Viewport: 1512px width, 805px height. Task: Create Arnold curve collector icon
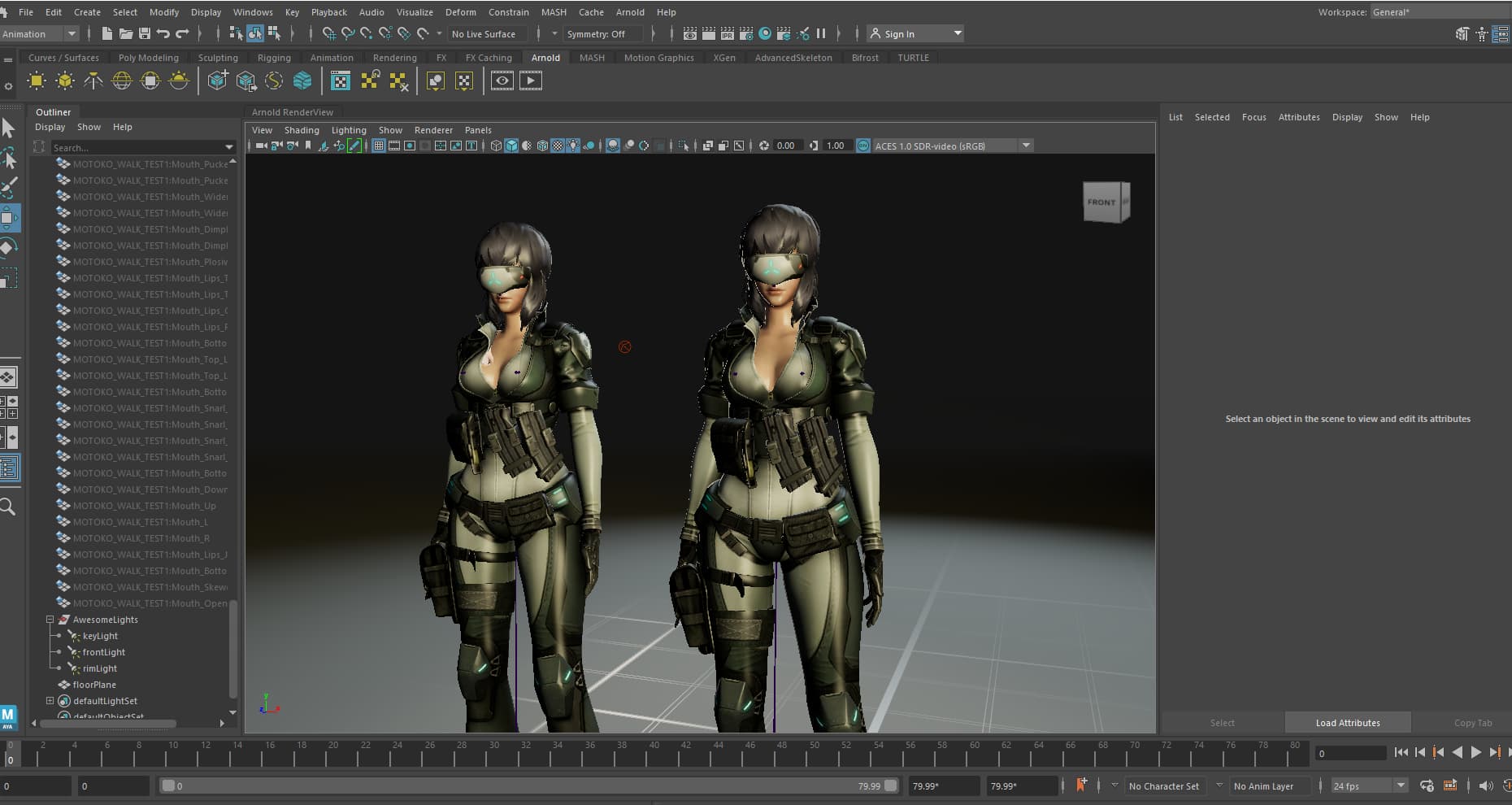(x=275, y=80)
